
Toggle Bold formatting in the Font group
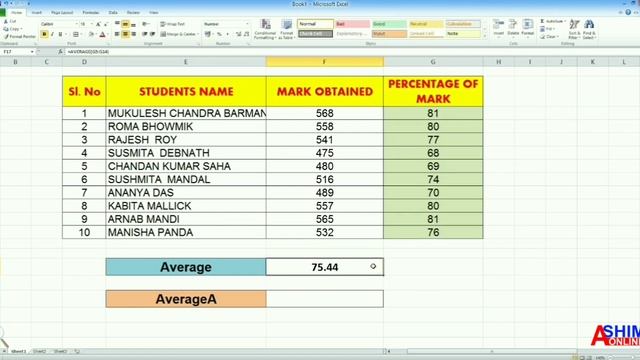[x=44, y=34]
